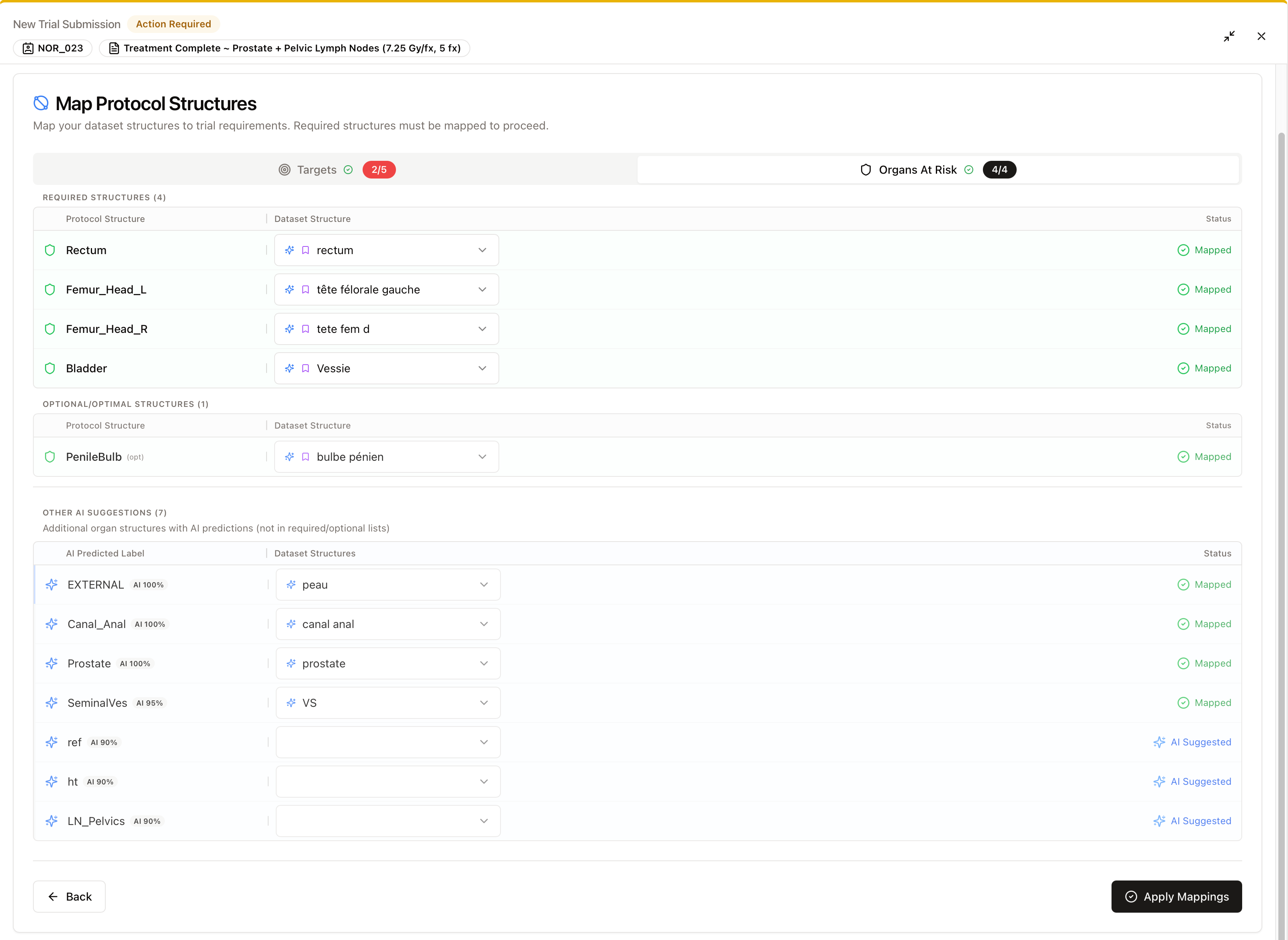Click the AI Suggested sparkle icon in ref row
This screenshot has height=940, width=1288.
click(x=1159, y=742)
